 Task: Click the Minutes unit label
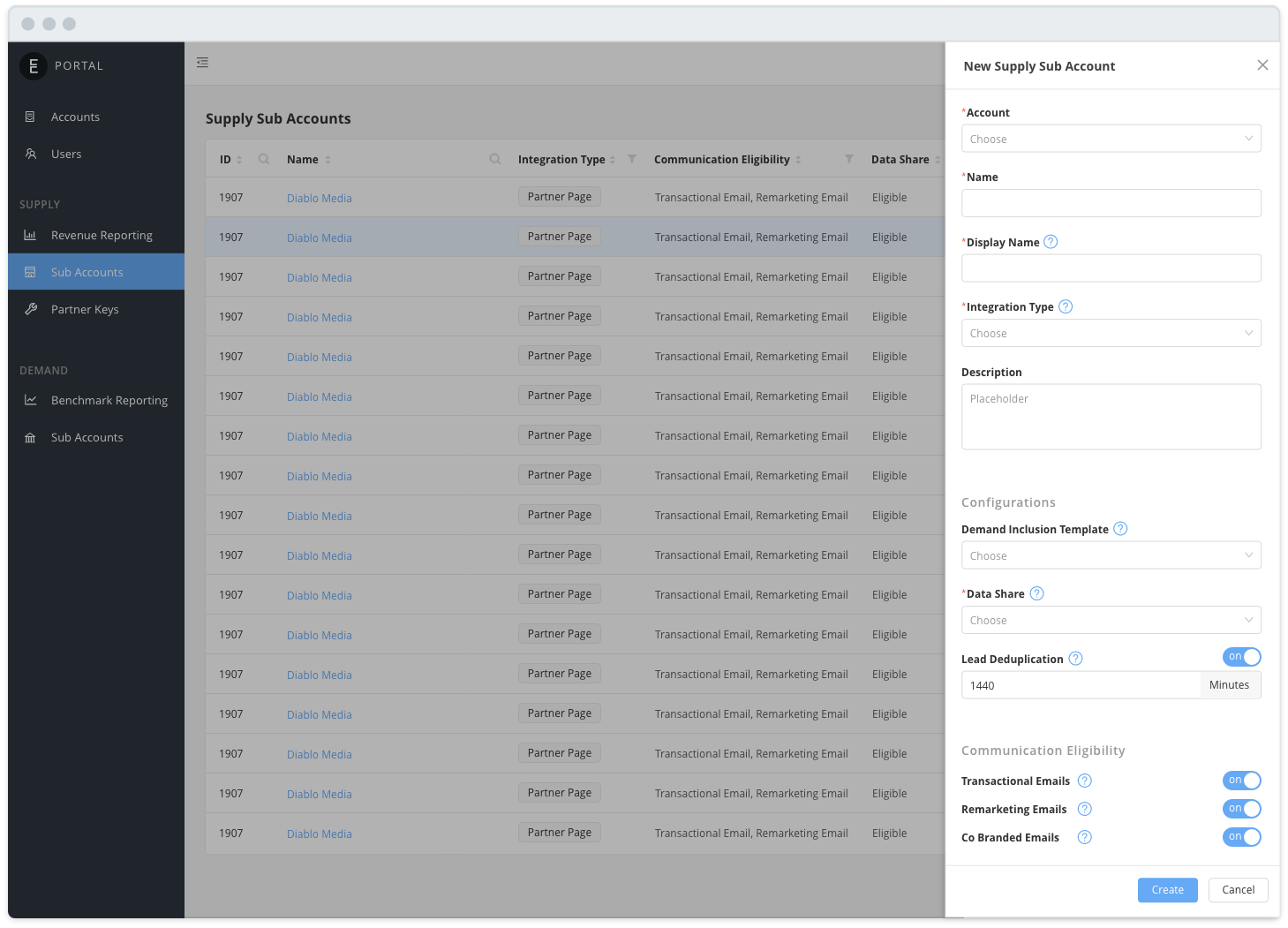click(1230, 685)
